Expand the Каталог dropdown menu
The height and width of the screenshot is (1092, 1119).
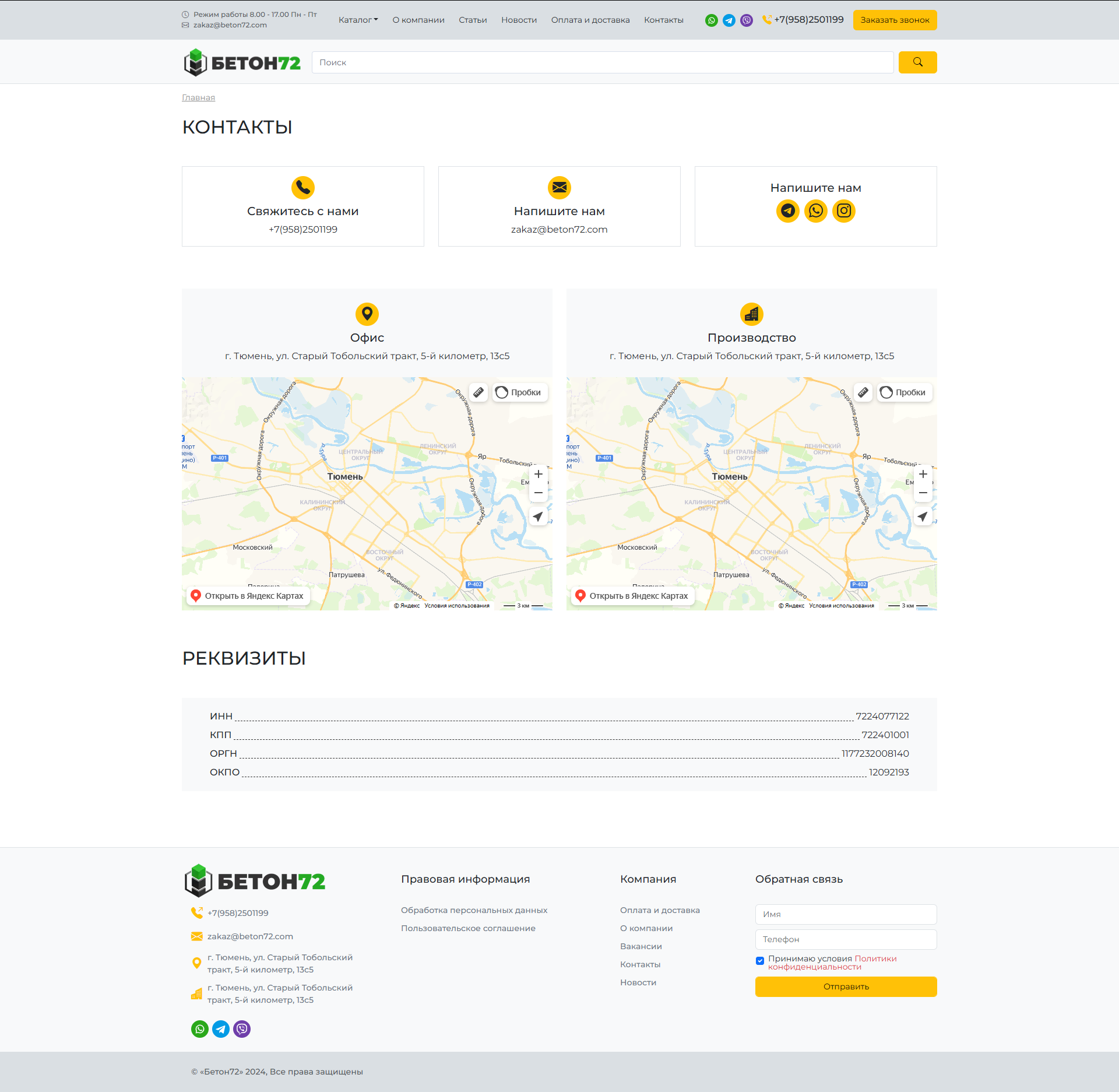tap(358, 20)
